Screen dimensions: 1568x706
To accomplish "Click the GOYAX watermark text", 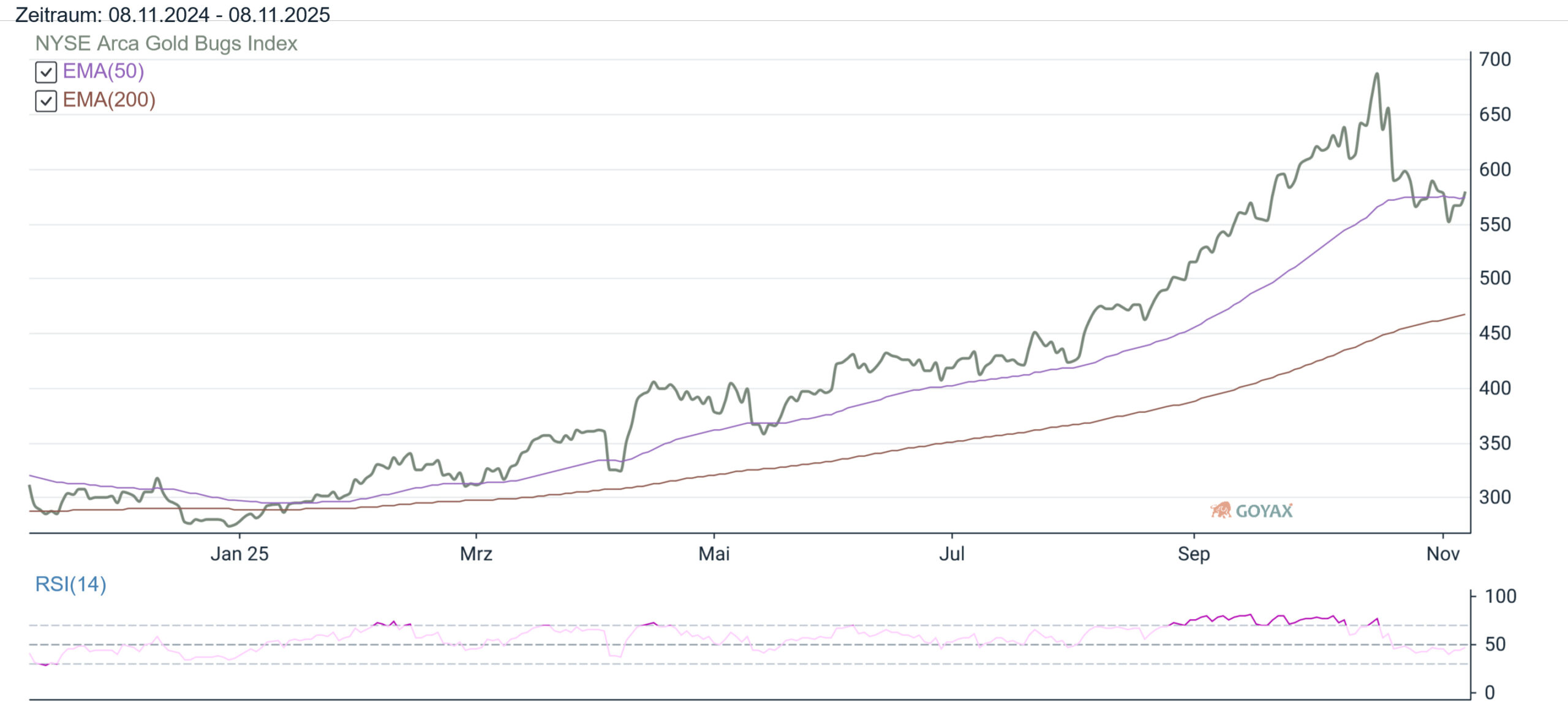I will click(1264, 511).
